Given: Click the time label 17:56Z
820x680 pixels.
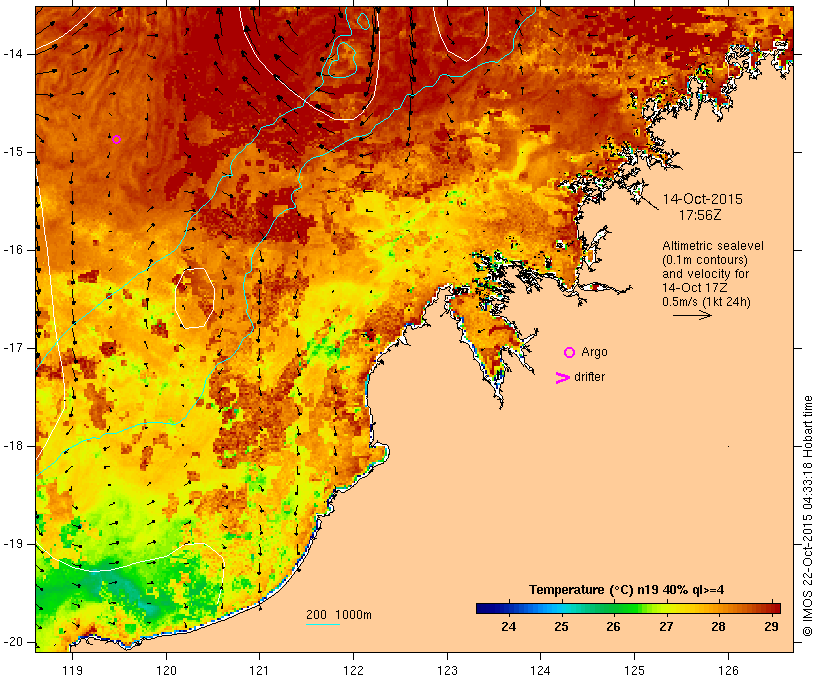Looking at the screenshot, I should coord(700,215).
